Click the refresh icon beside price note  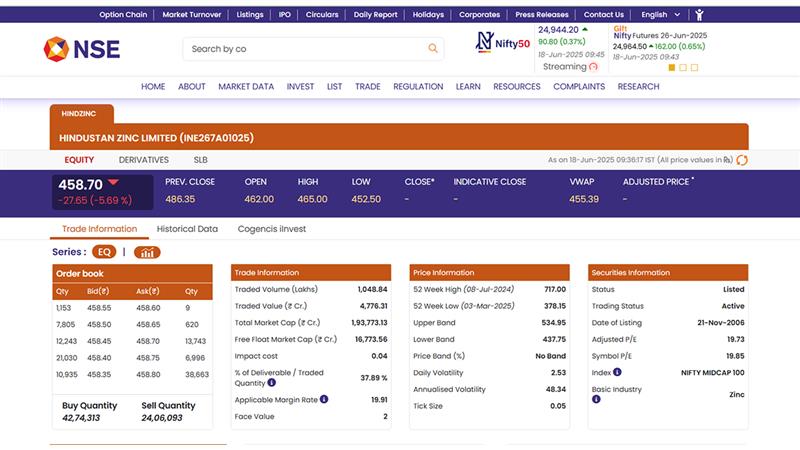coord(742,160)
